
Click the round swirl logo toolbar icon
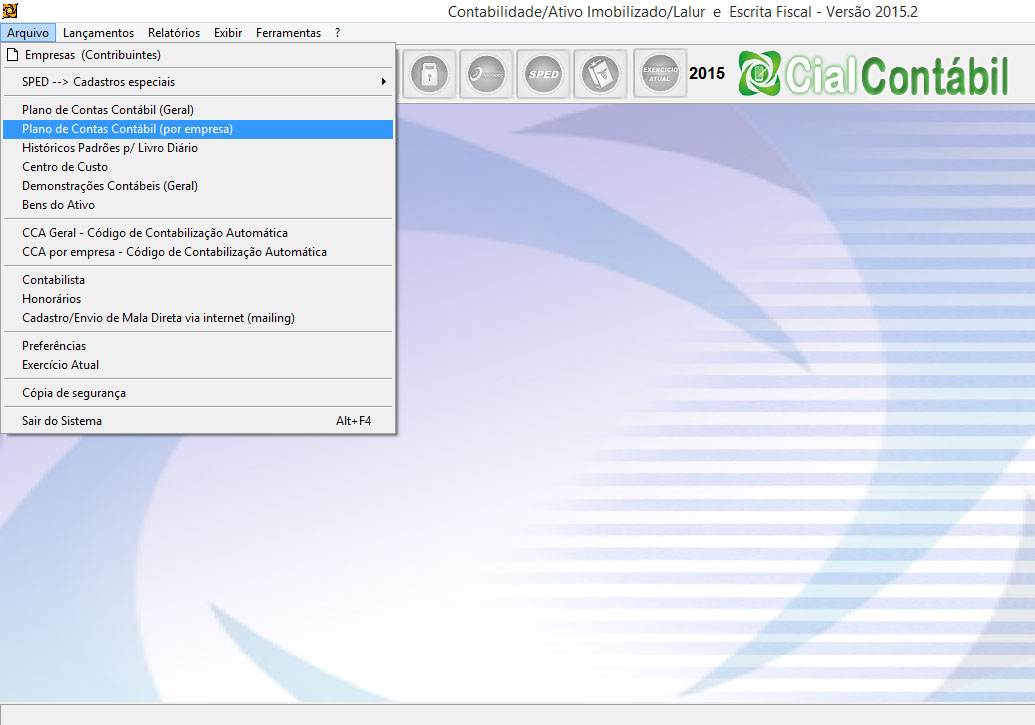coord(487,74)
